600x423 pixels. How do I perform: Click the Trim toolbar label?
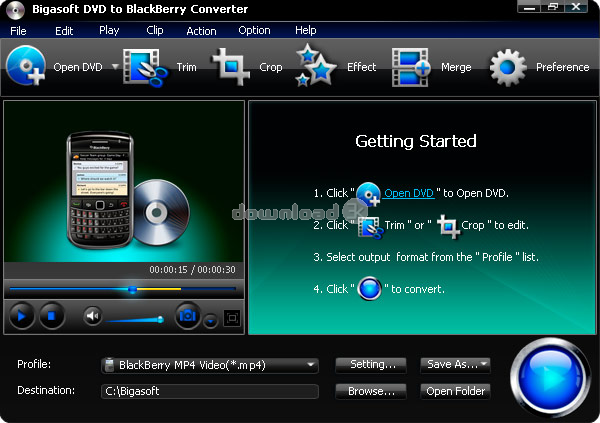[x=186, y=67]
